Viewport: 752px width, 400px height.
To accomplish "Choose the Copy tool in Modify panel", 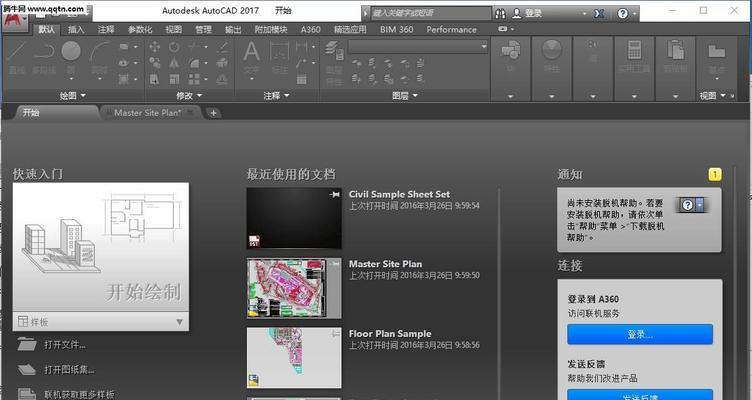I will click(154, 63).
